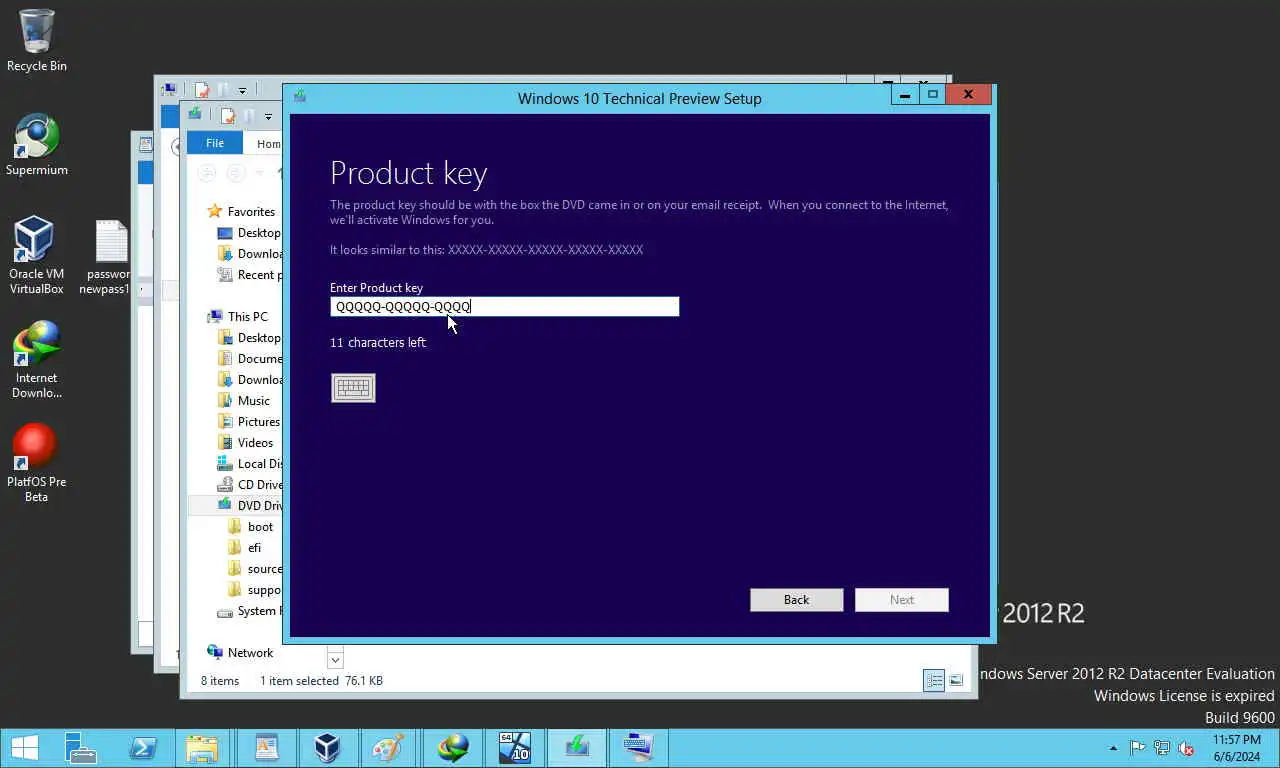Switch to File Explorer on the taskbar
This screenshot has width=1280, height=768.
click(202, 748)
